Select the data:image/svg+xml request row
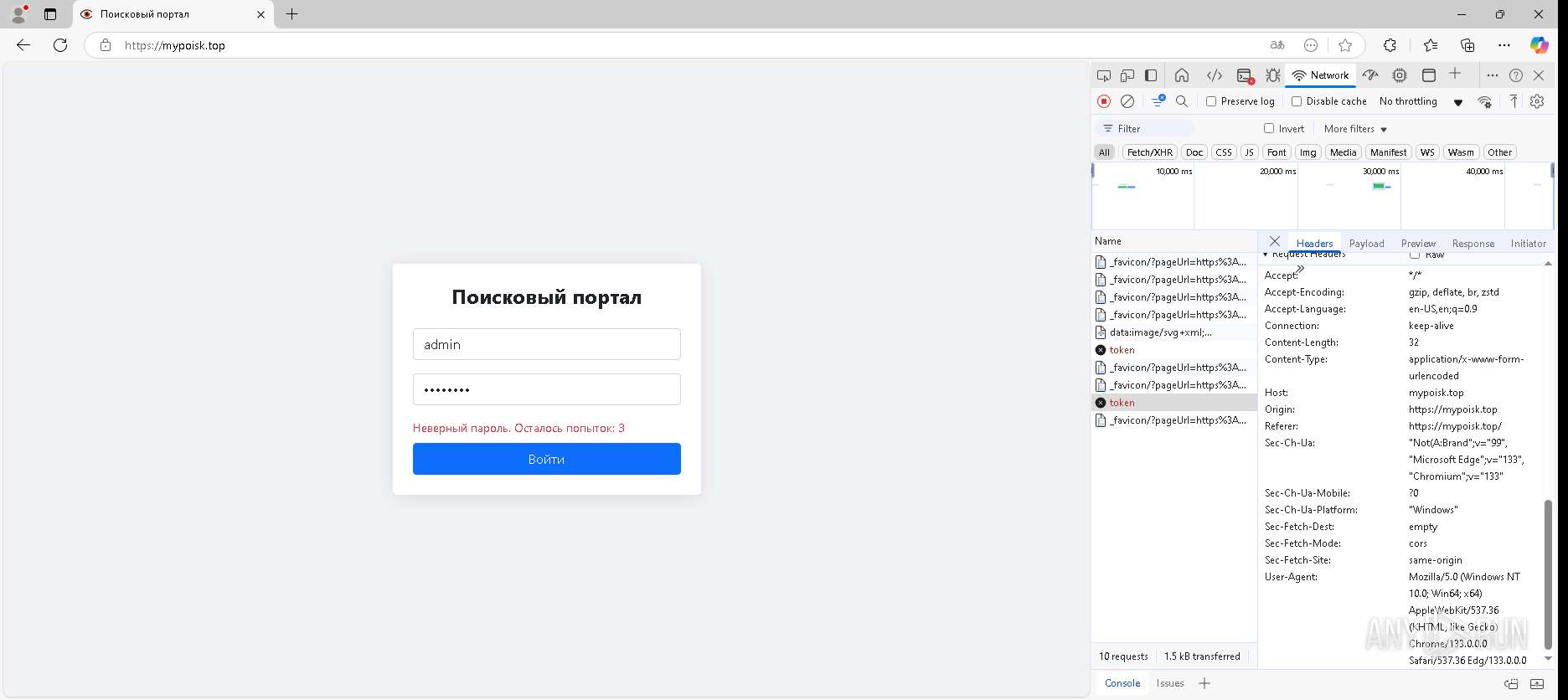 click(x=1174, y=332)
